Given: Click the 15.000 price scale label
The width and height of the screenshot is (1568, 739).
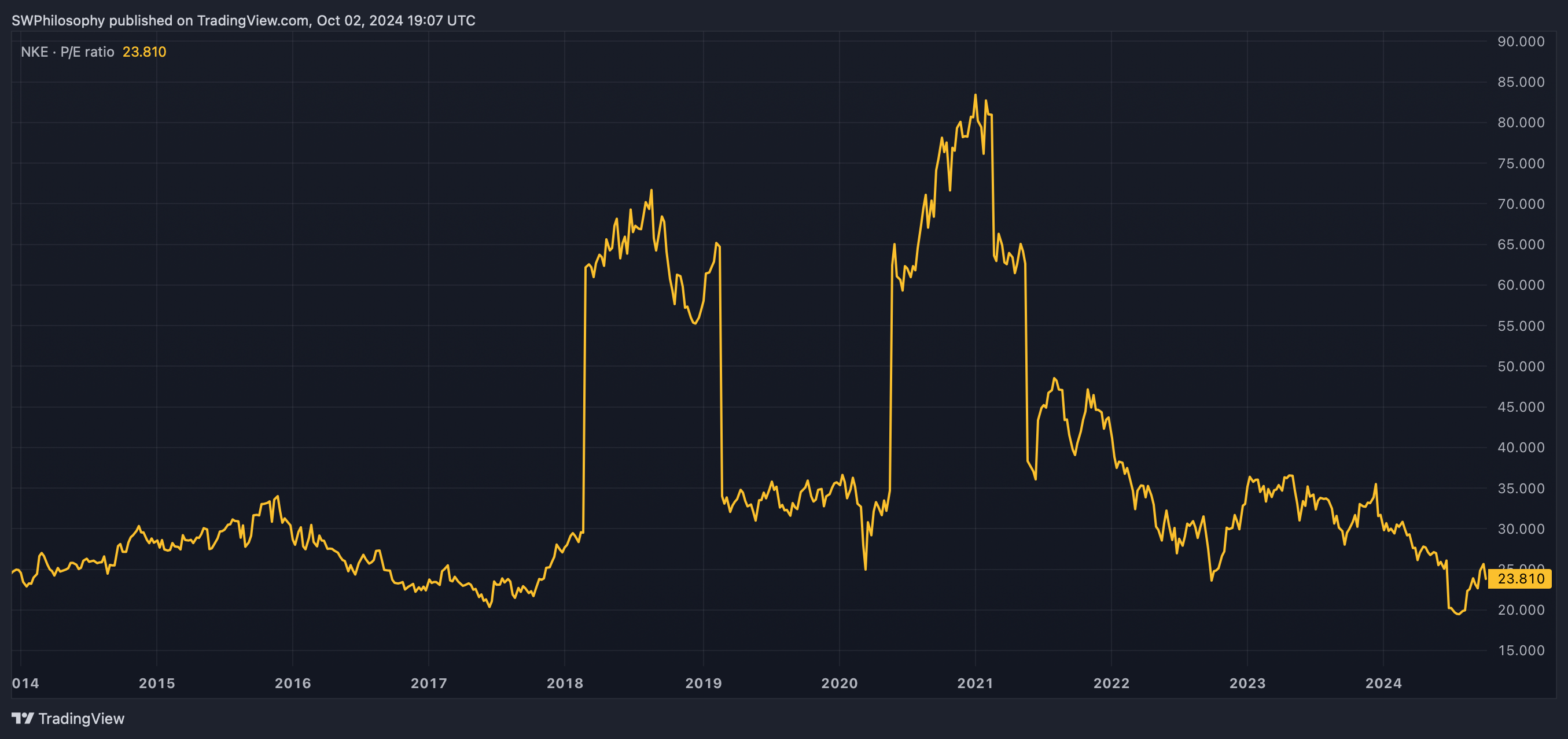Looking at the screenshot, I should point(1520,650).
